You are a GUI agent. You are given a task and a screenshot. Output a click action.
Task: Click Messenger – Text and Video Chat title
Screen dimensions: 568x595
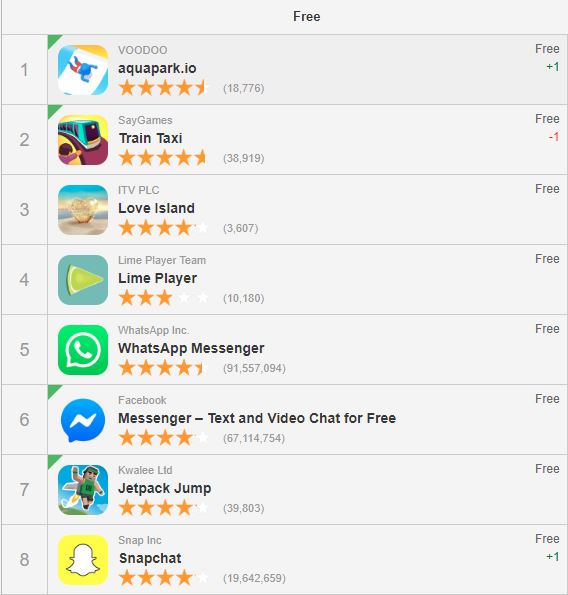[x=257, y=418]
